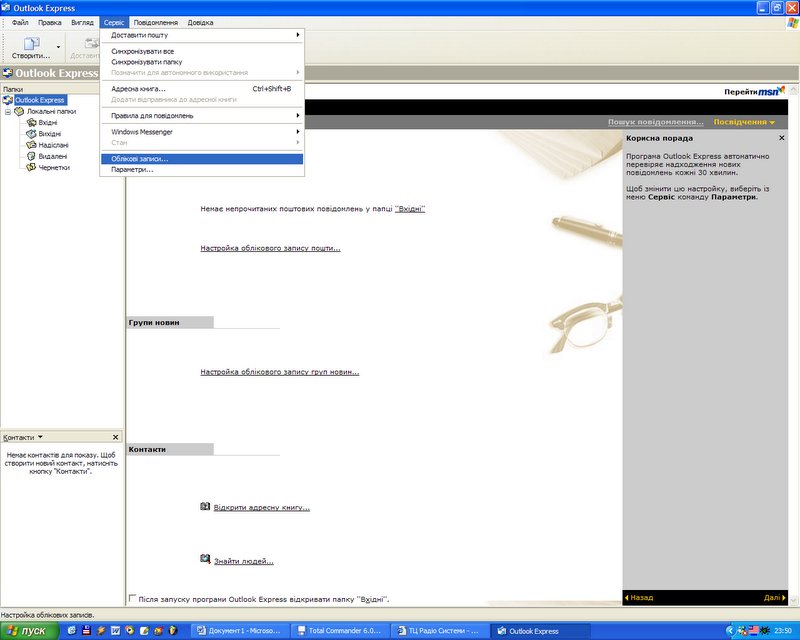
Task: Close the open Сервіс menu
Action: (x=114, y=22)
